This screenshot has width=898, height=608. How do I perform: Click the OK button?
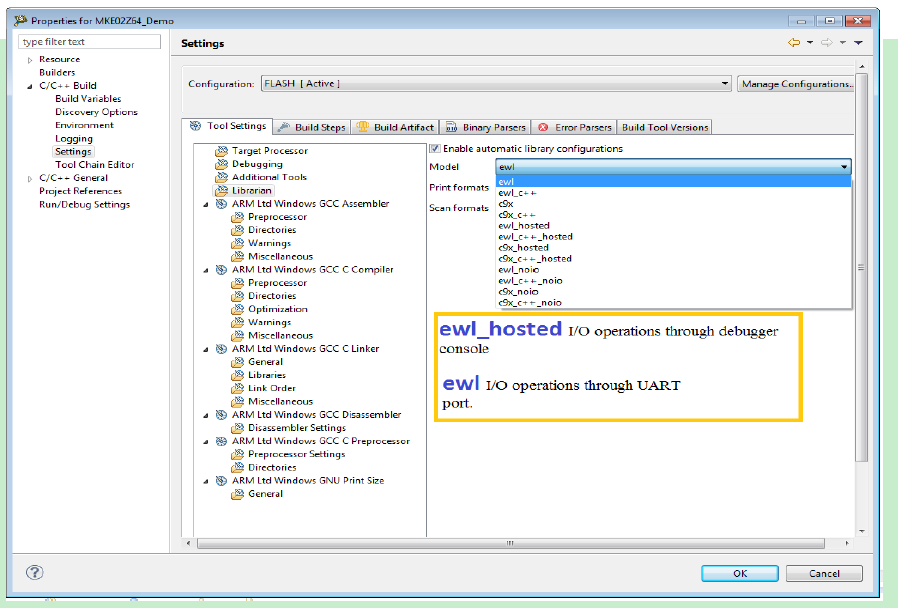[x=739, y=573]
